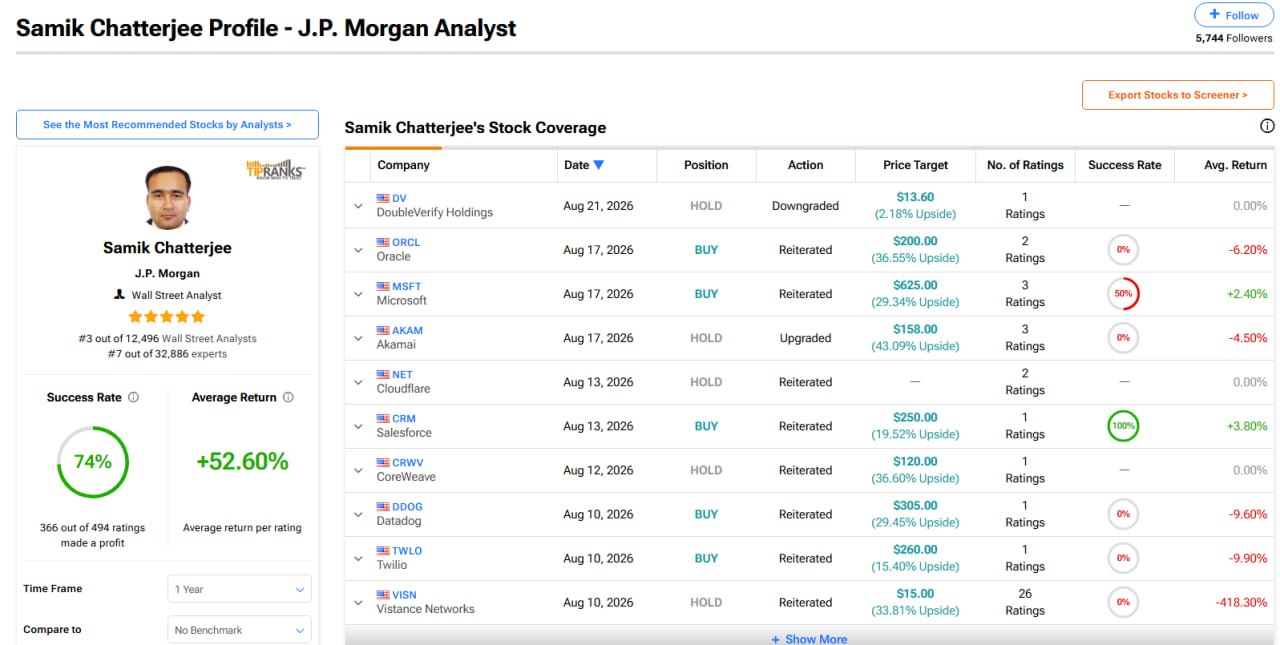This screenshot has height=645, width=1280.
Task: Expand the CoreWeave row chevron
Action: (x=358, y=470)
